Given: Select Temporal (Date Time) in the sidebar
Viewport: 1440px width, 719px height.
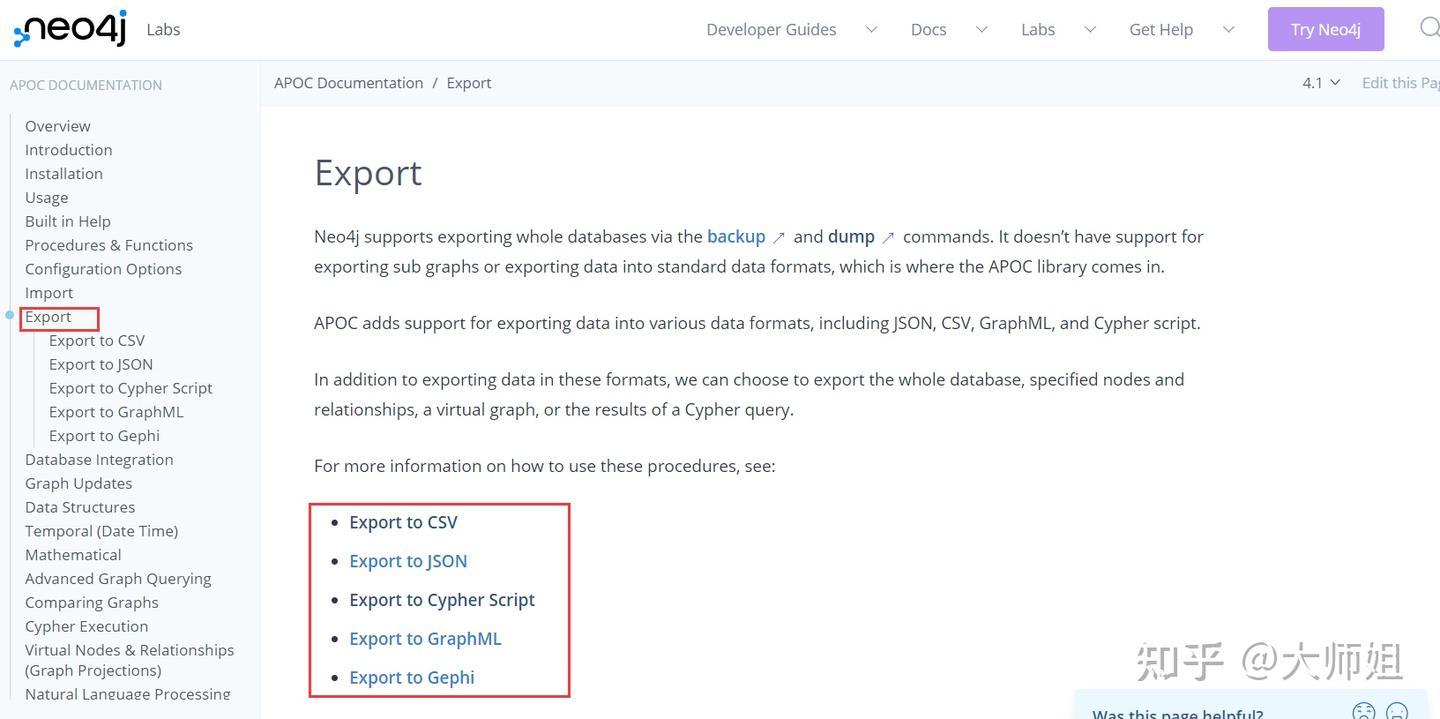Looking at the screenshot, I should click(x=101, y=530).
